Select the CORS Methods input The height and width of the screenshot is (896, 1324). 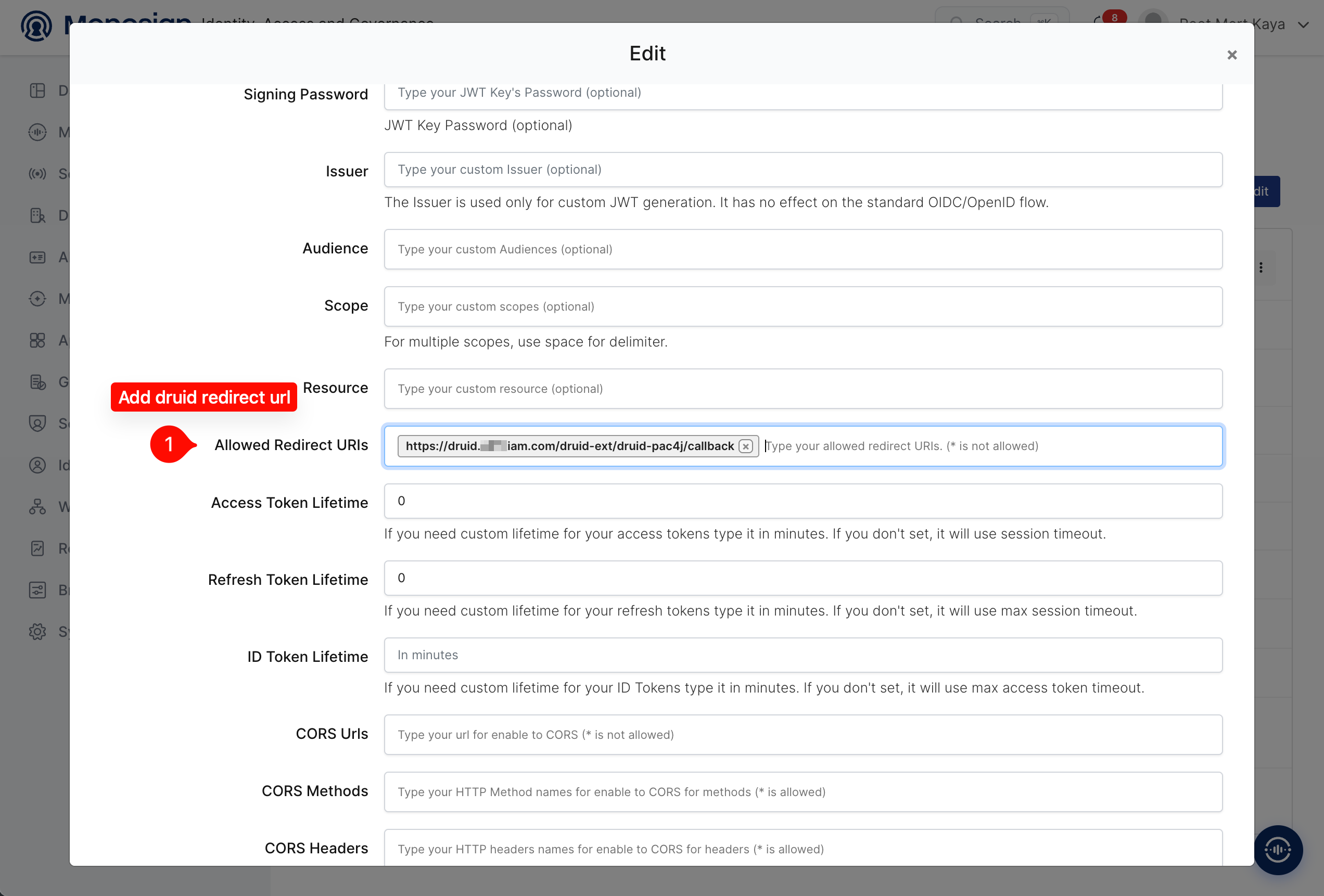(x=803, y=792)
